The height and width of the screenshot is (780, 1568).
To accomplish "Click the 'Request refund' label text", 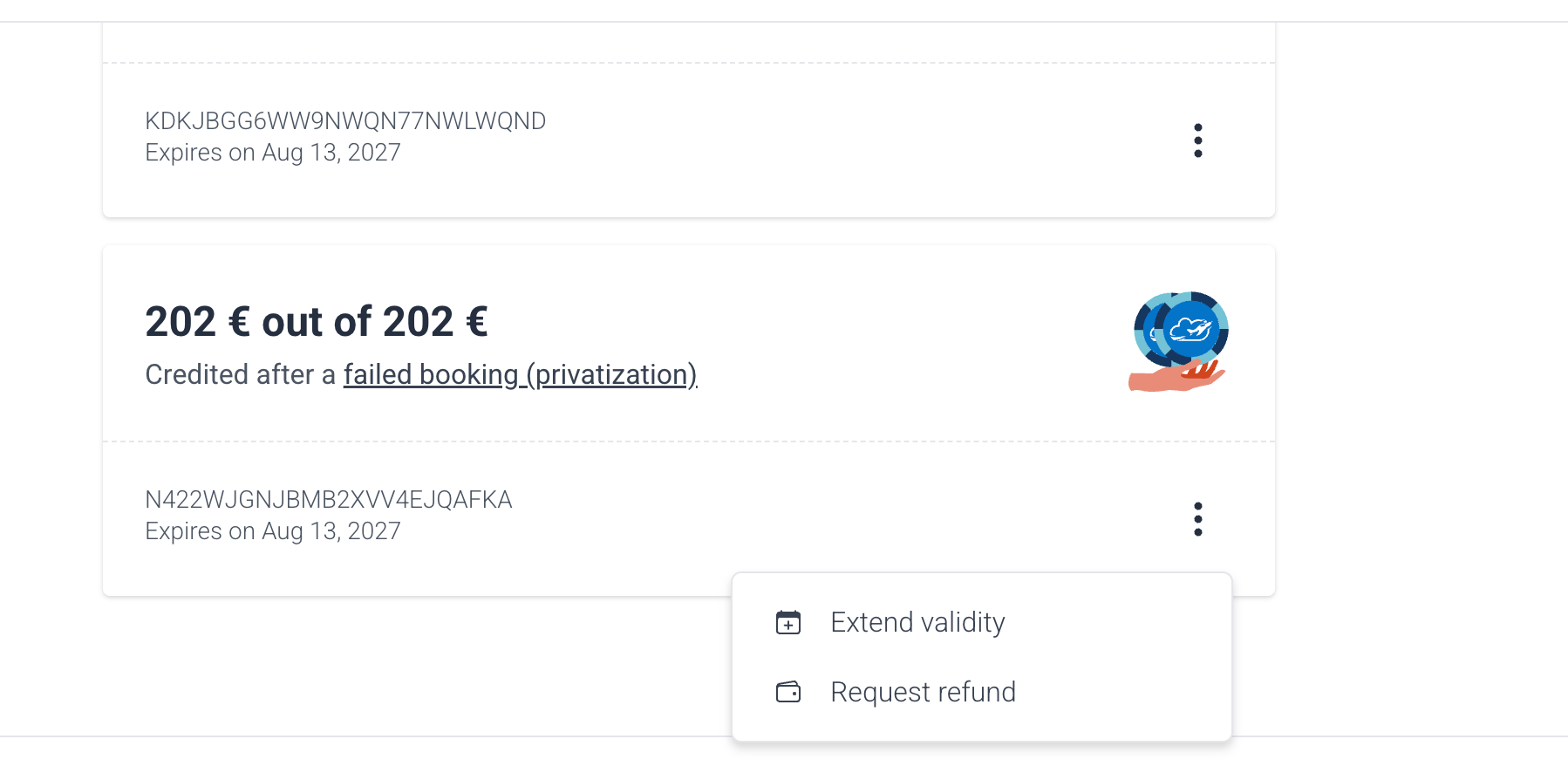I will tap(923, 692).
